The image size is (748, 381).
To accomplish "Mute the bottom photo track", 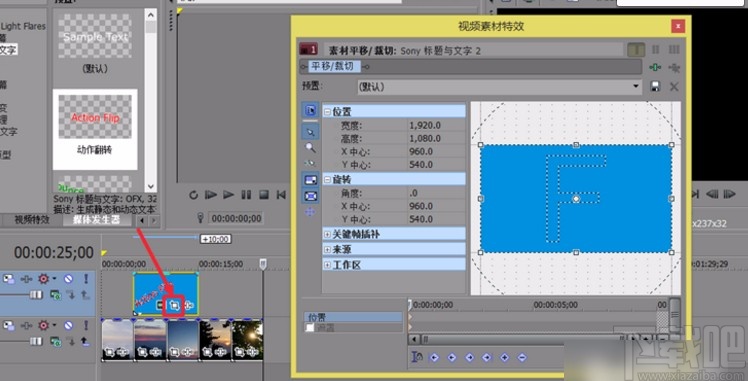I will click(x=68, y=325).
